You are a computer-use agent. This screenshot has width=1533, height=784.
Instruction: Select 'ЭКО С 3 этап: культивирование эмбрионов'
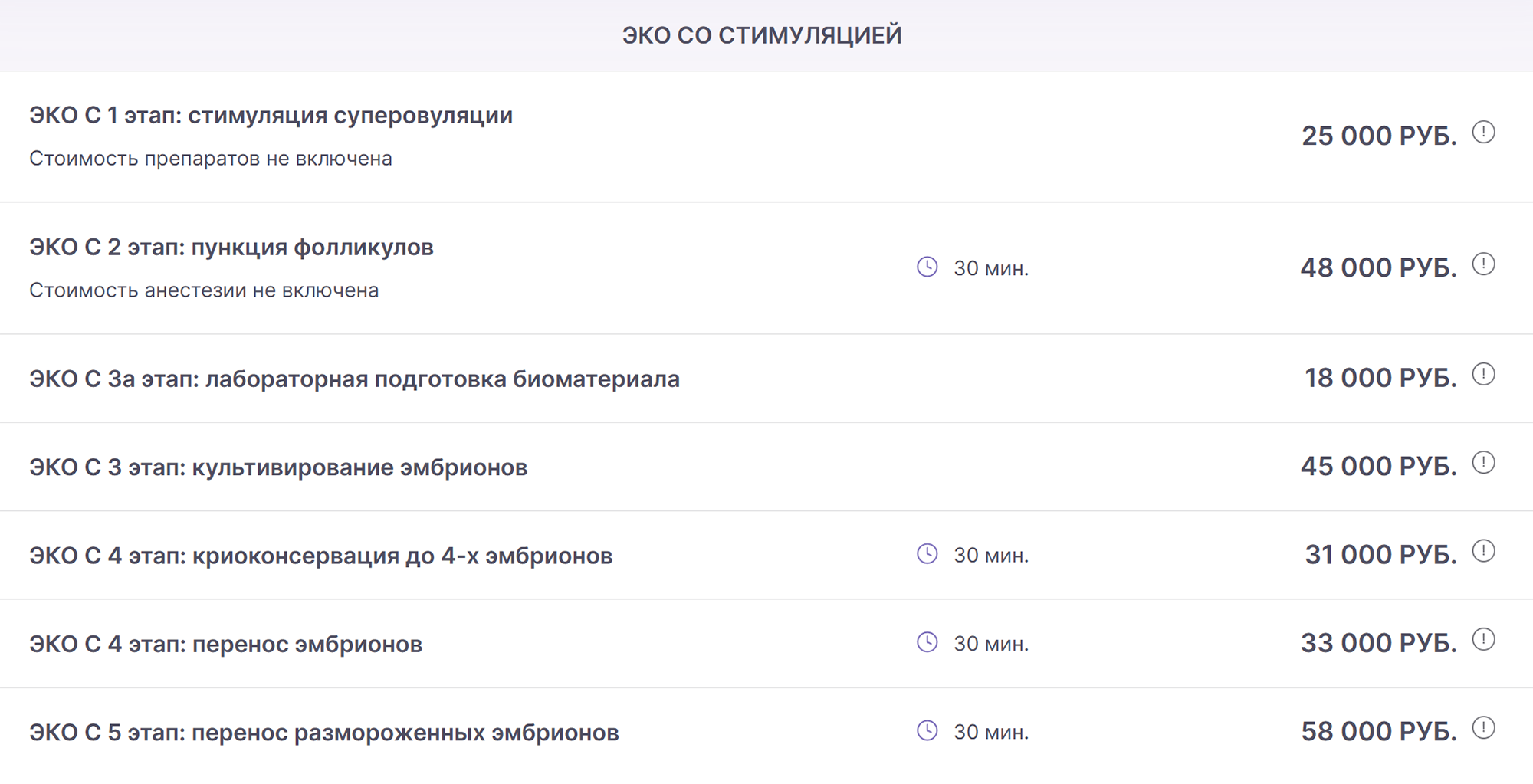pos(278,467)
